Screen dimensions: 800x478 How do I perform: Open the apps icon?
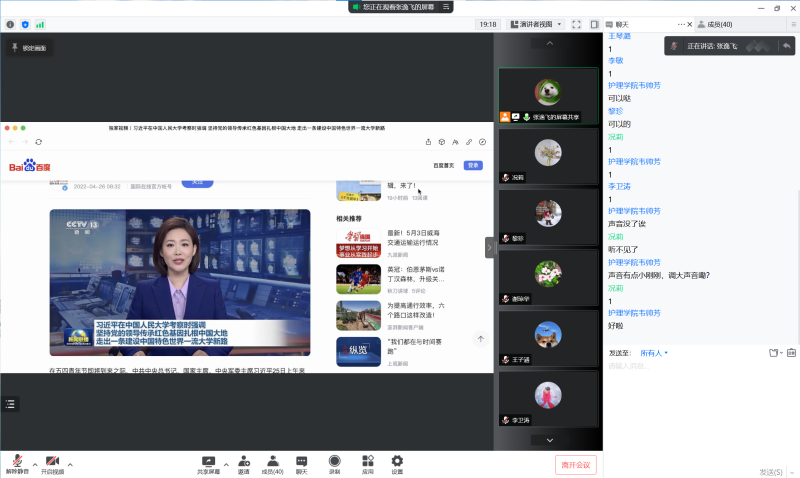(367, 461)
